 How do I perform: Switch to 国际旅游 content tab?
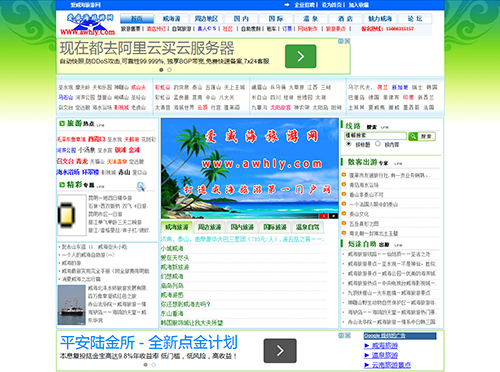pyautogui.click(x=275, y=227)
